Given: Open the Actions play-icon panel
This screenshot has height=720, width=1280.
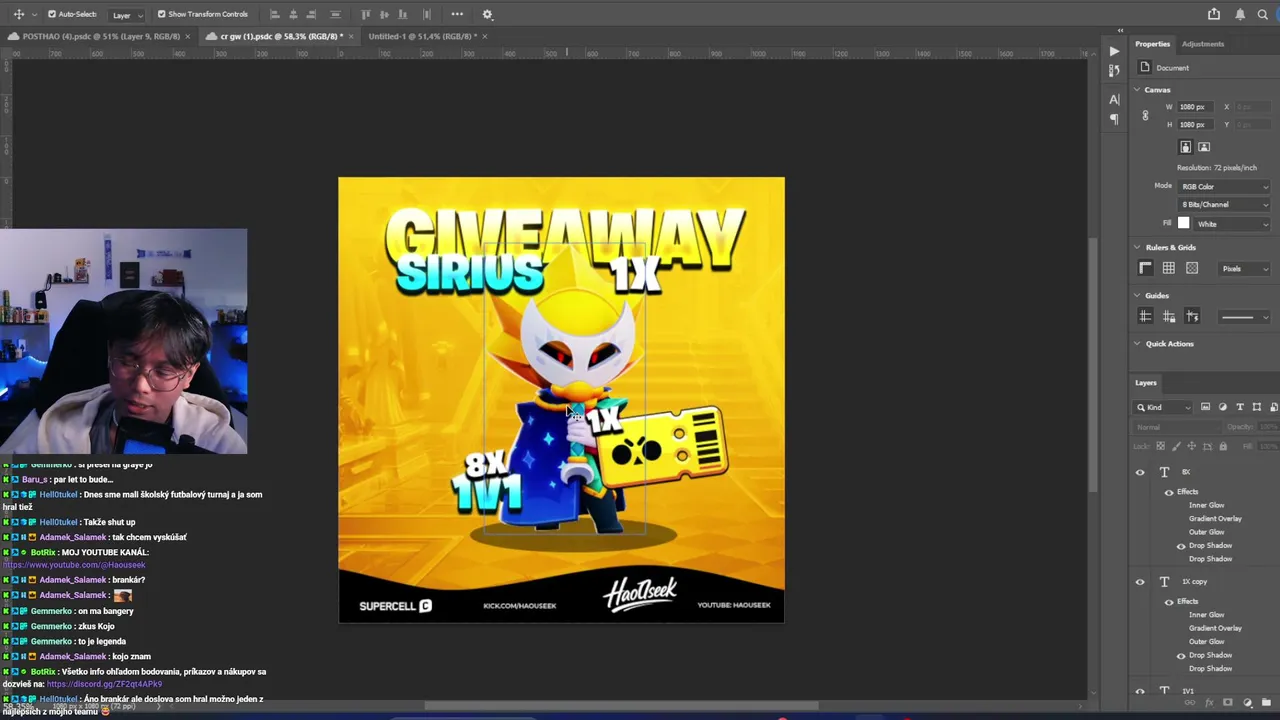Looking at the screenshot, I should pos(1114,51).
